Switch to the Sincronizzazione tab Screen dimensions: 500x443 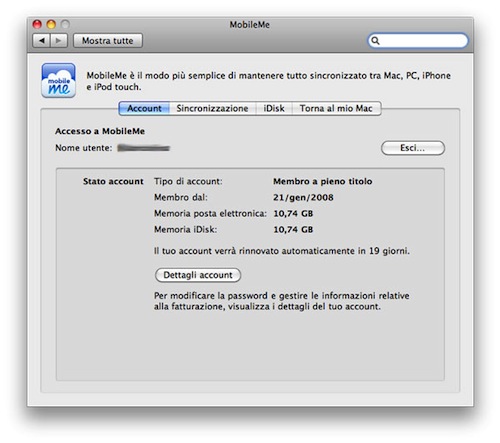click(212, 108)
